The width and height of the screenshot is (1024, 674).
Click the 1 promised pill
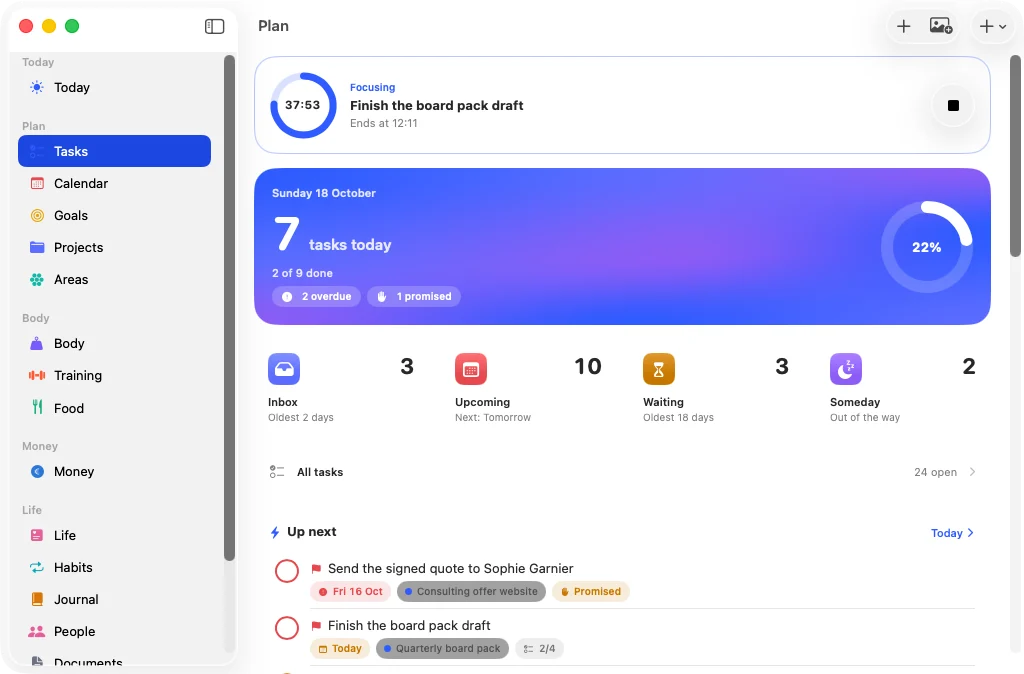[414, 297]
